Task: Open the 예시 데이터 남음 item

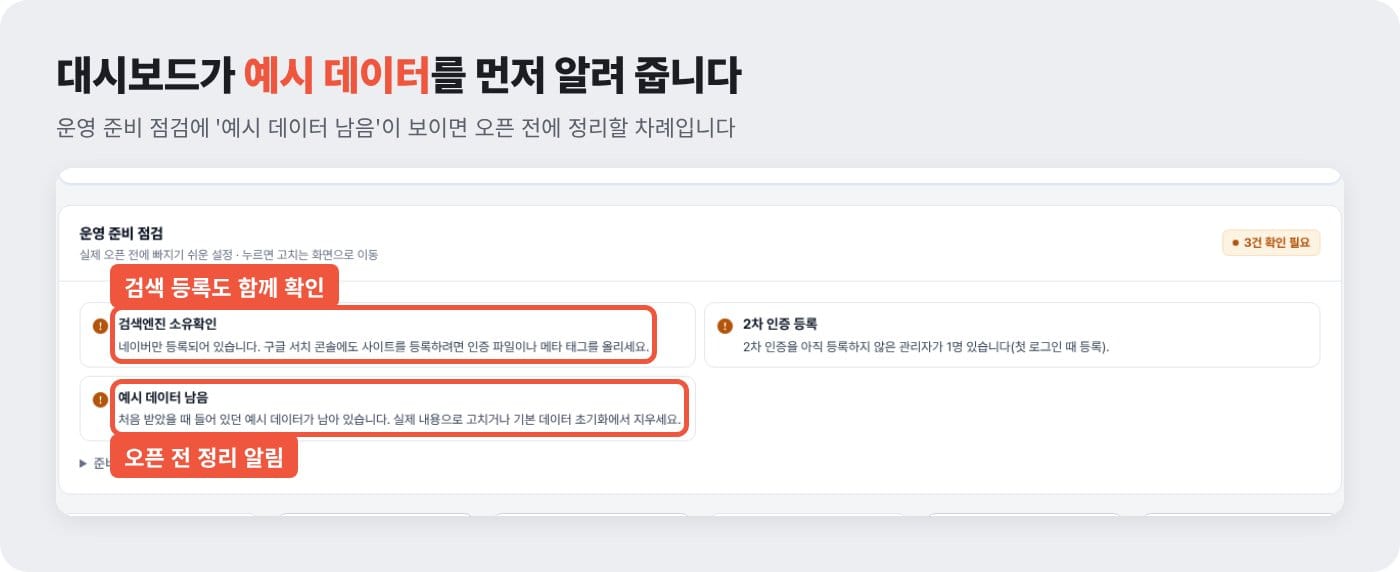Action: tap(387, 408)
